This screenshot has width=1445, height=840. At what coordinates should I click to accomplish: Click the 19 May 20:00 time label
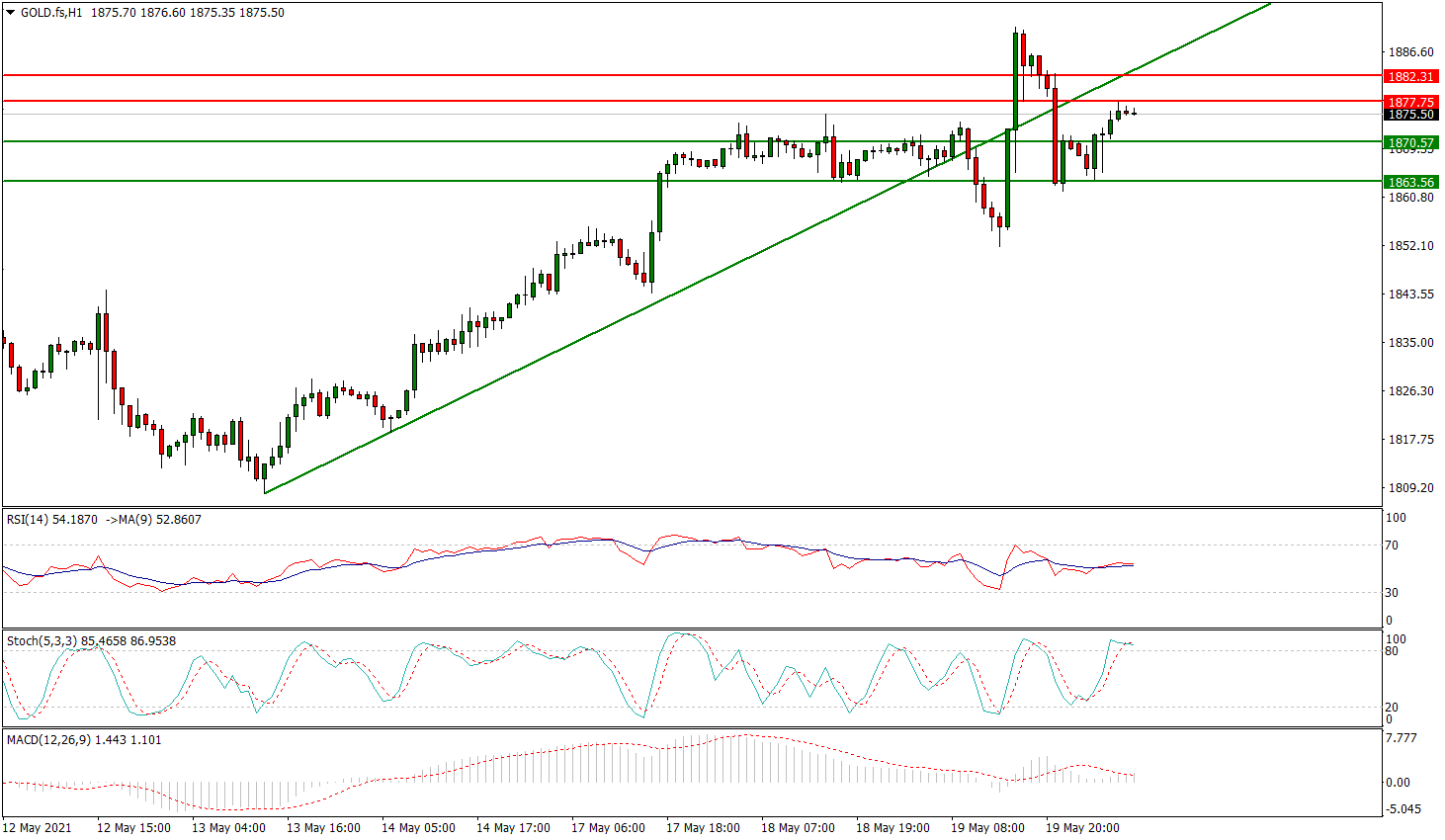click(x=1082, y=828)
